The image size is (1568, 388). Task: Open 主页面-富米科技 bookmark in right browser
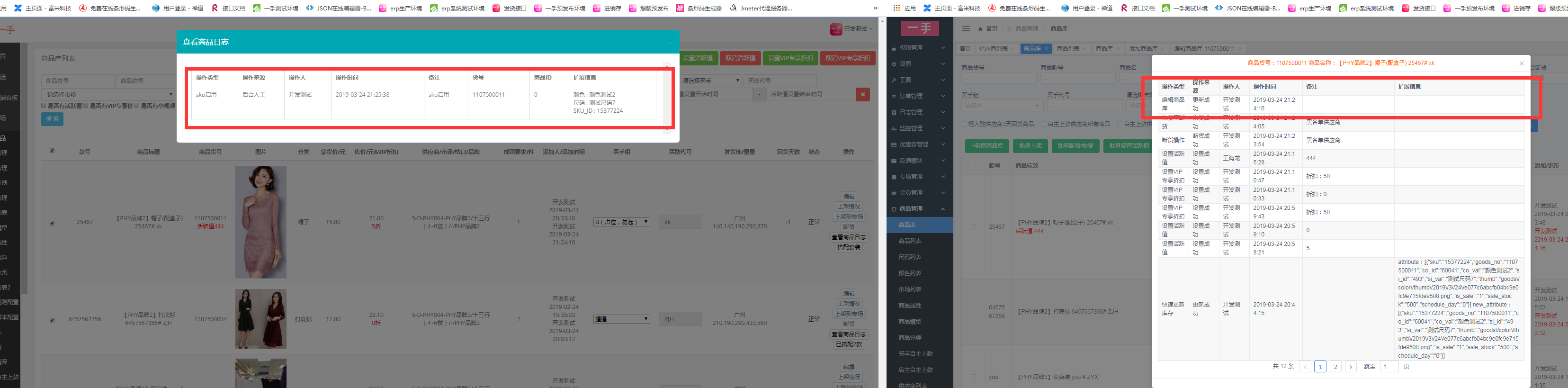point(952,9)
